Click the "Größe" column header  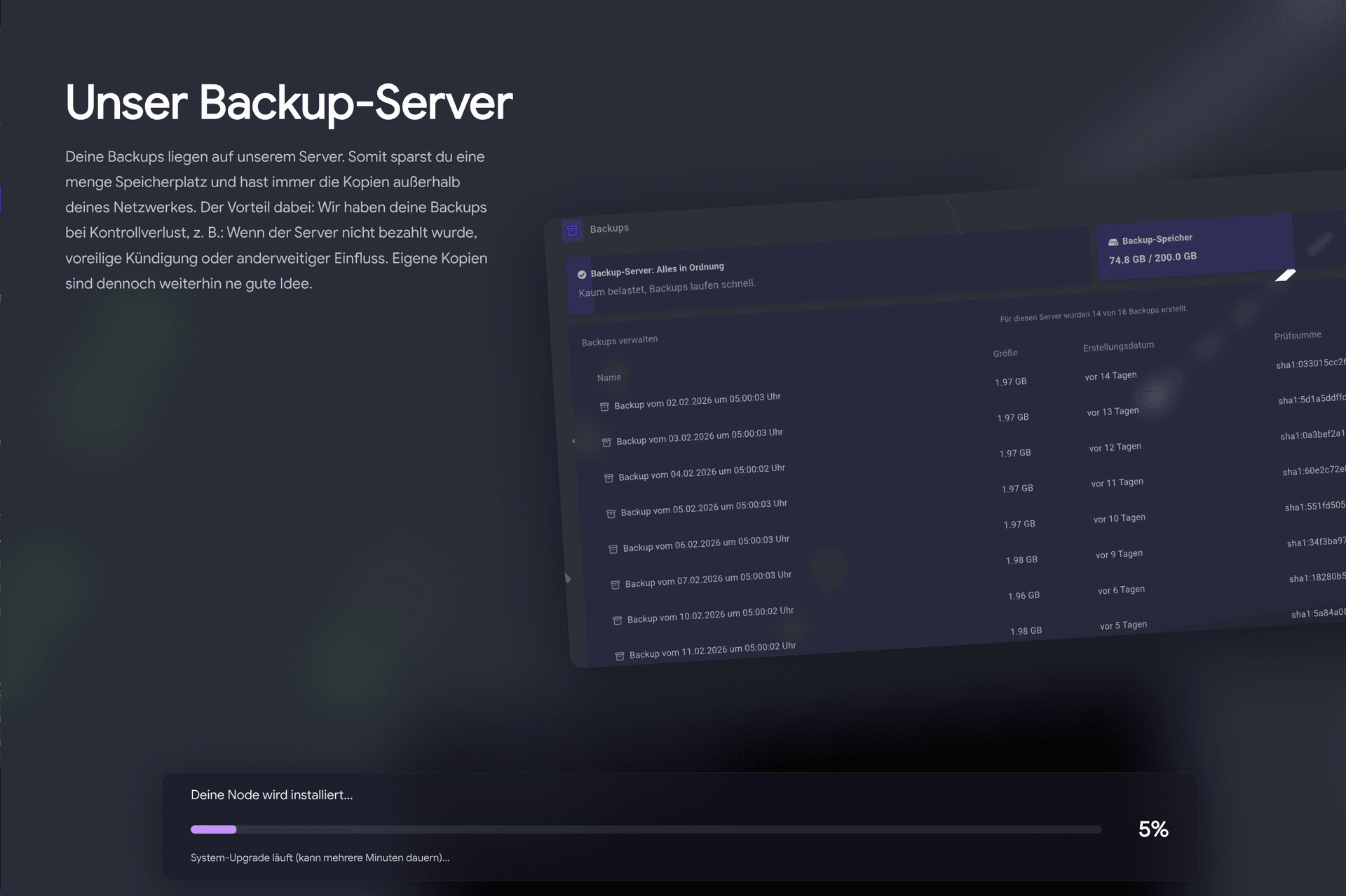click(1005, 353)
